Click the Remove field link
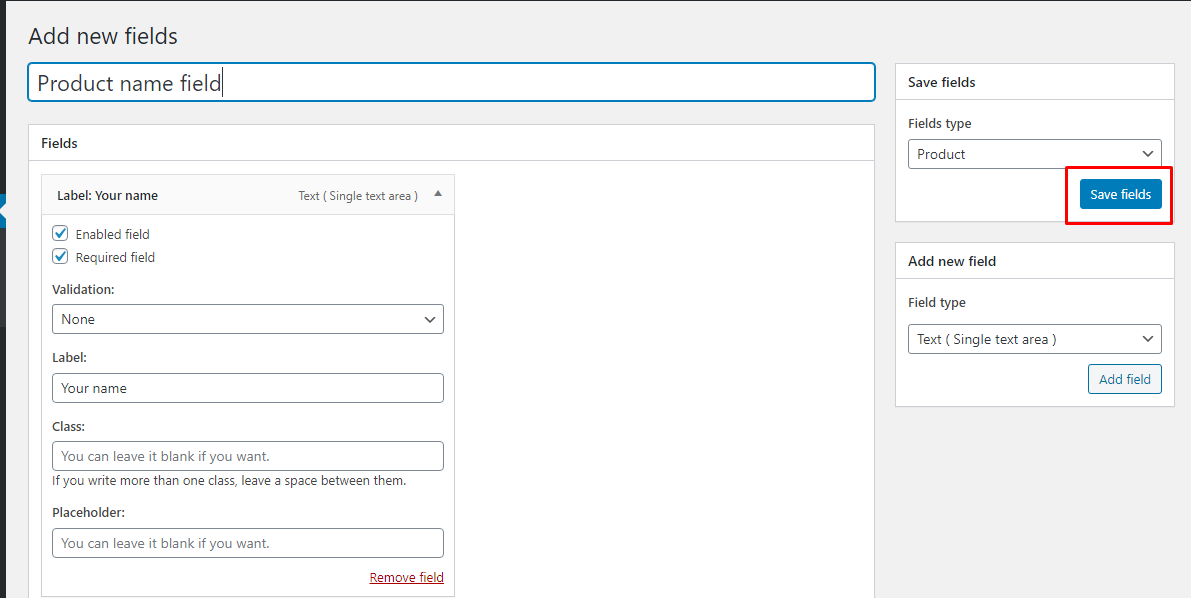This screenshot has width=1191, height=598. pos(406,577)
